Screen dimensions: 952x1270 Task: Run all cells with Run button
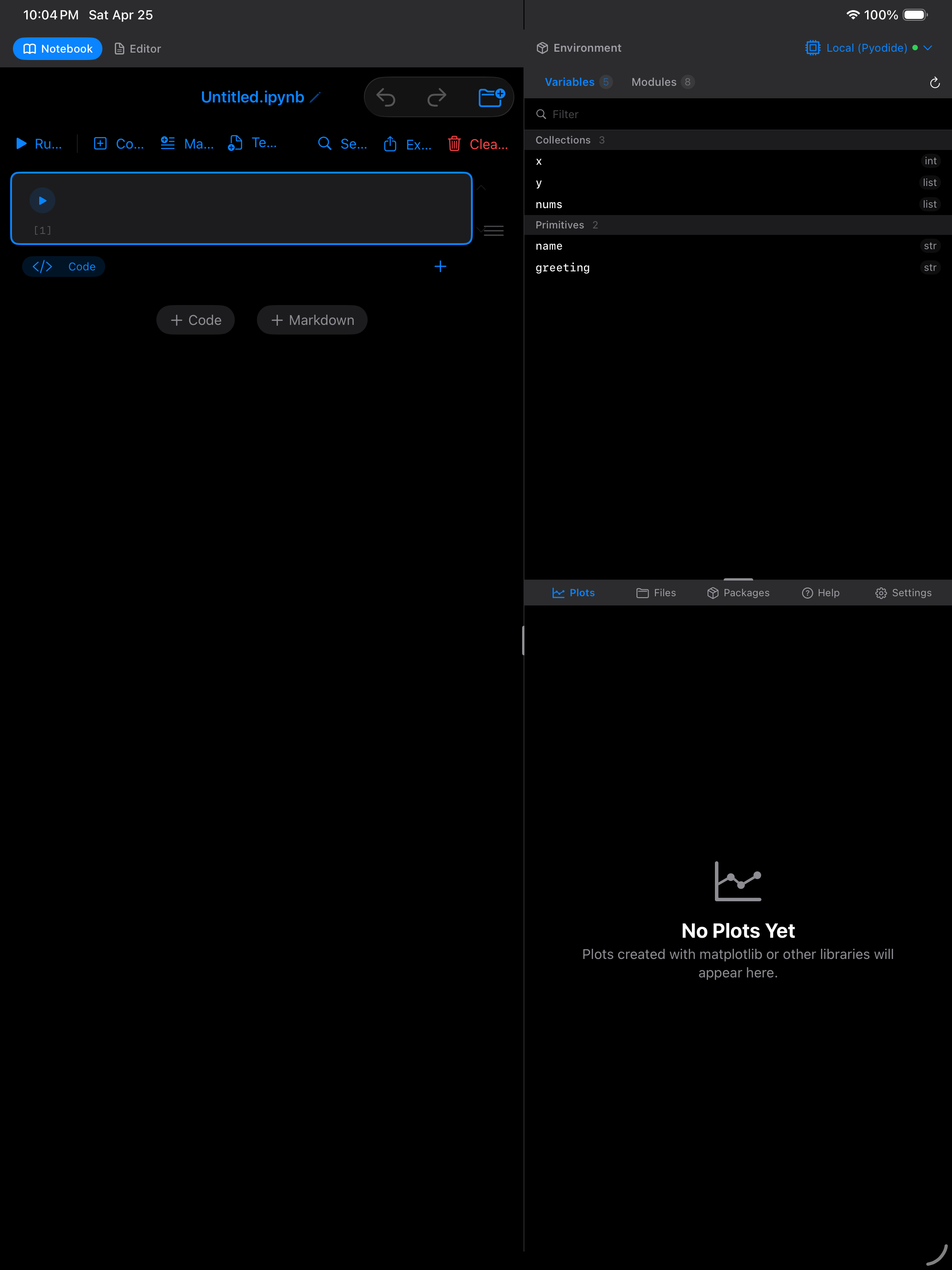click(39, 144)
